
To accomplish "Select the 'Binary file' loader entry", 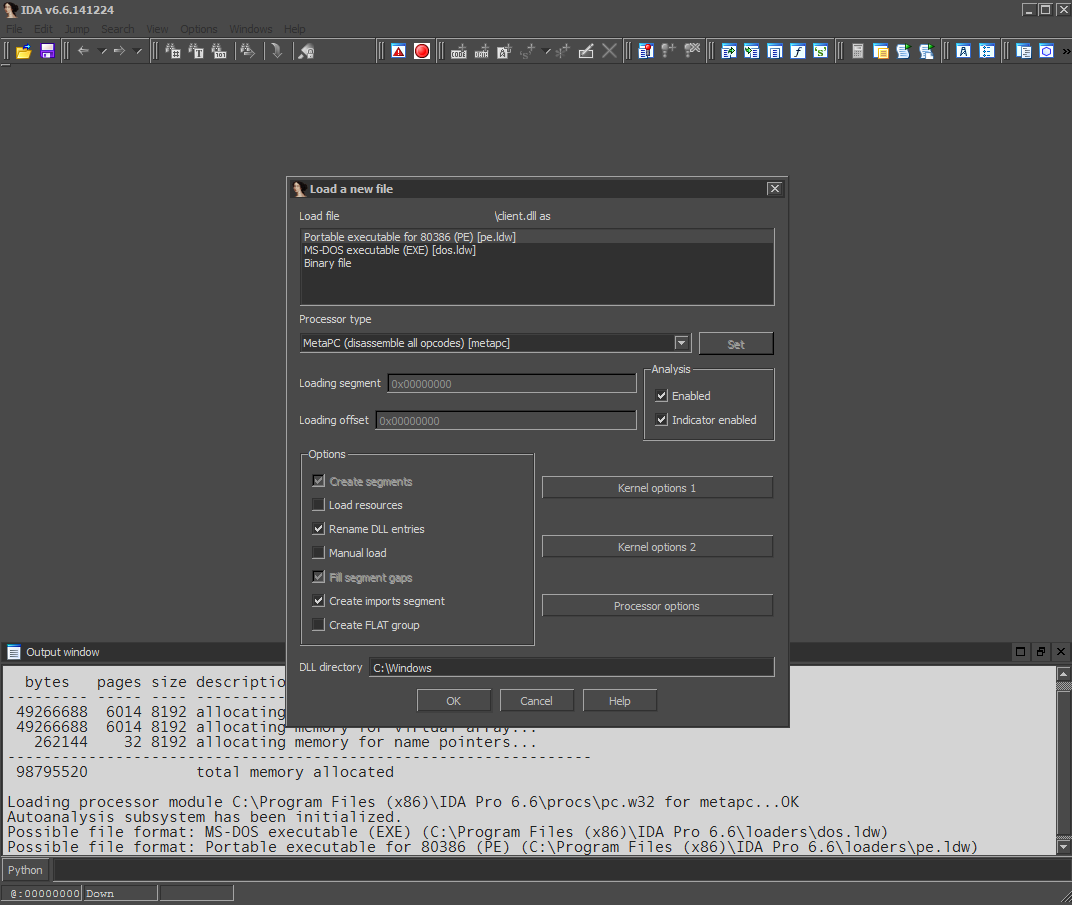I will point(537,263).
